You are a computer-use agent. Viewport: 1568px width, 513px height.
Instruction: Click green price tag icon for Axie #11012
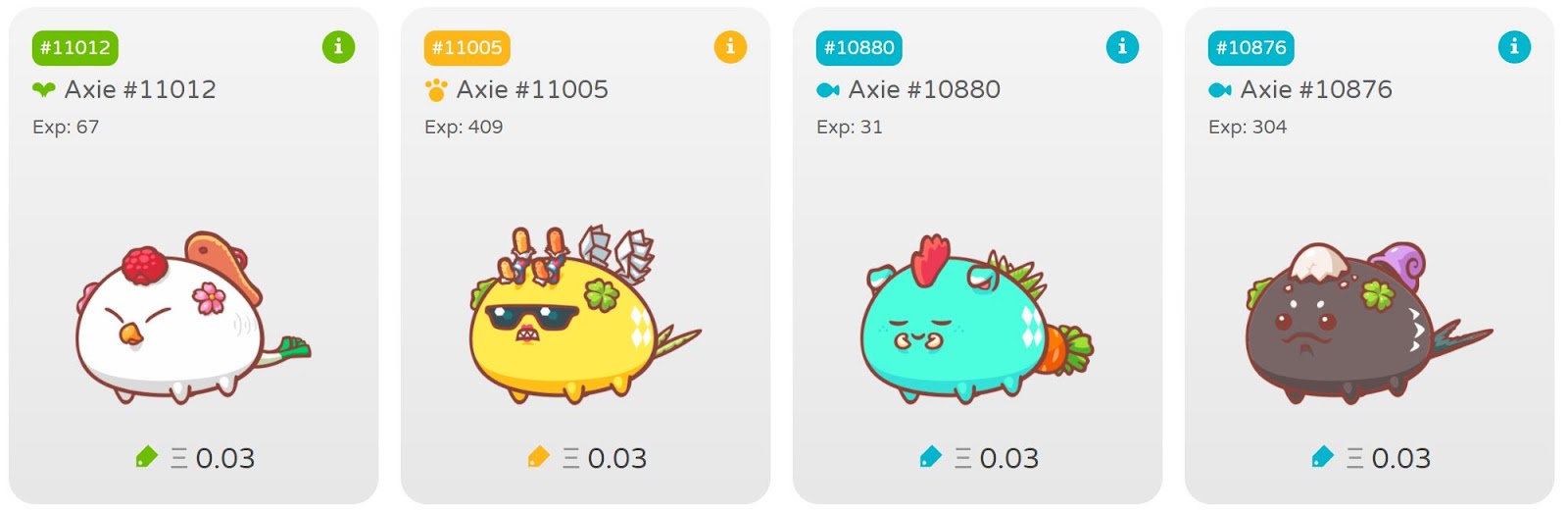(x=146, y=456)
